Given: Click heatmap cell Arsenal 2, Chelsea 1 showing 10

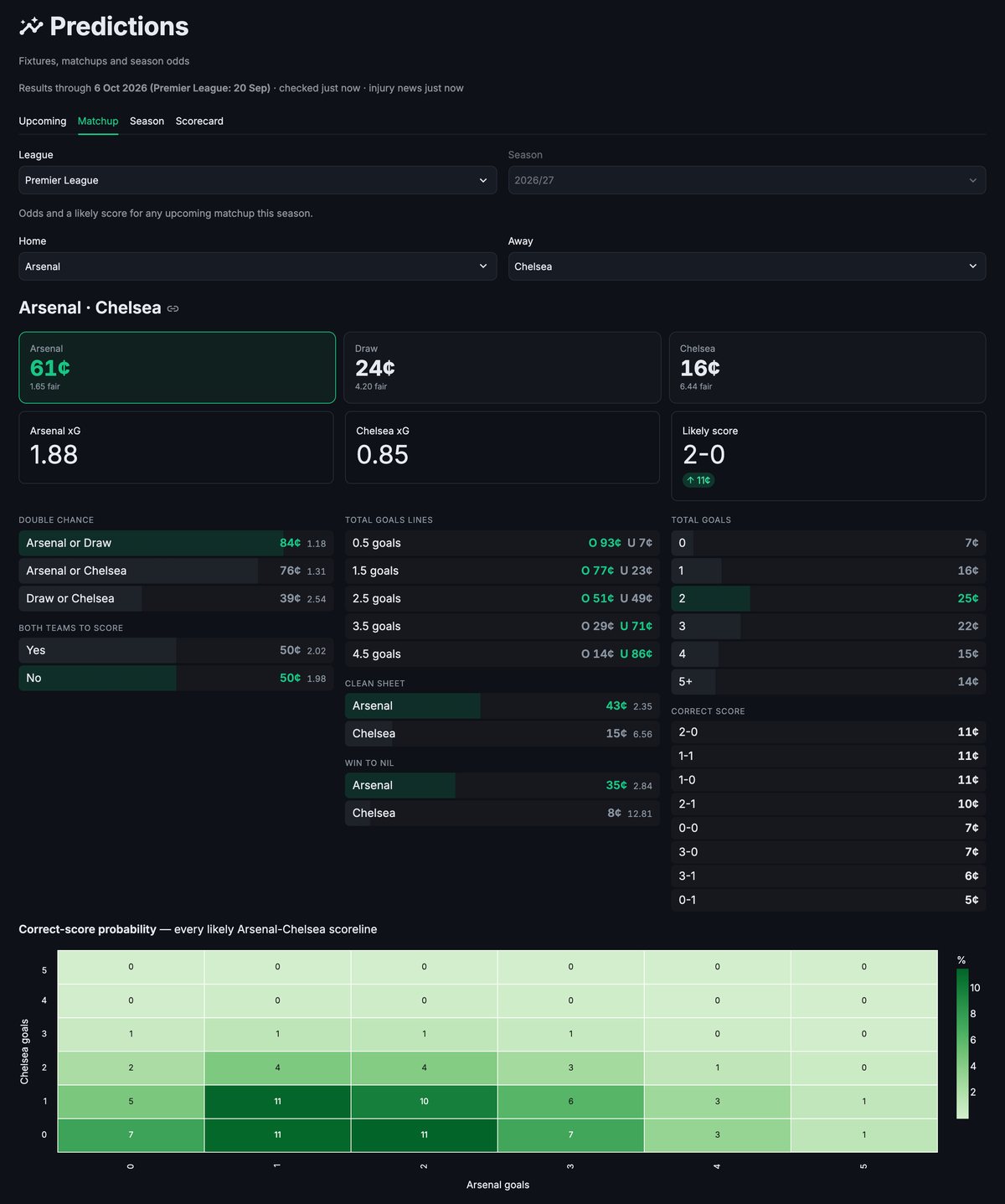Looking at the screenshot, I should point(424,1101).
